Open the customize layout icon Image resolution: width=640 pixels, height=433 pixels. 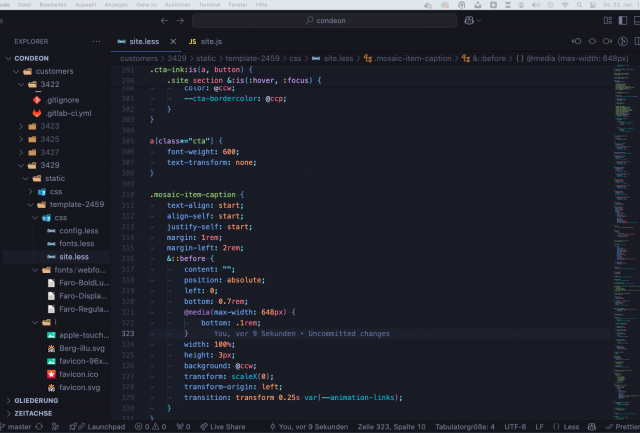pos(608,20)
